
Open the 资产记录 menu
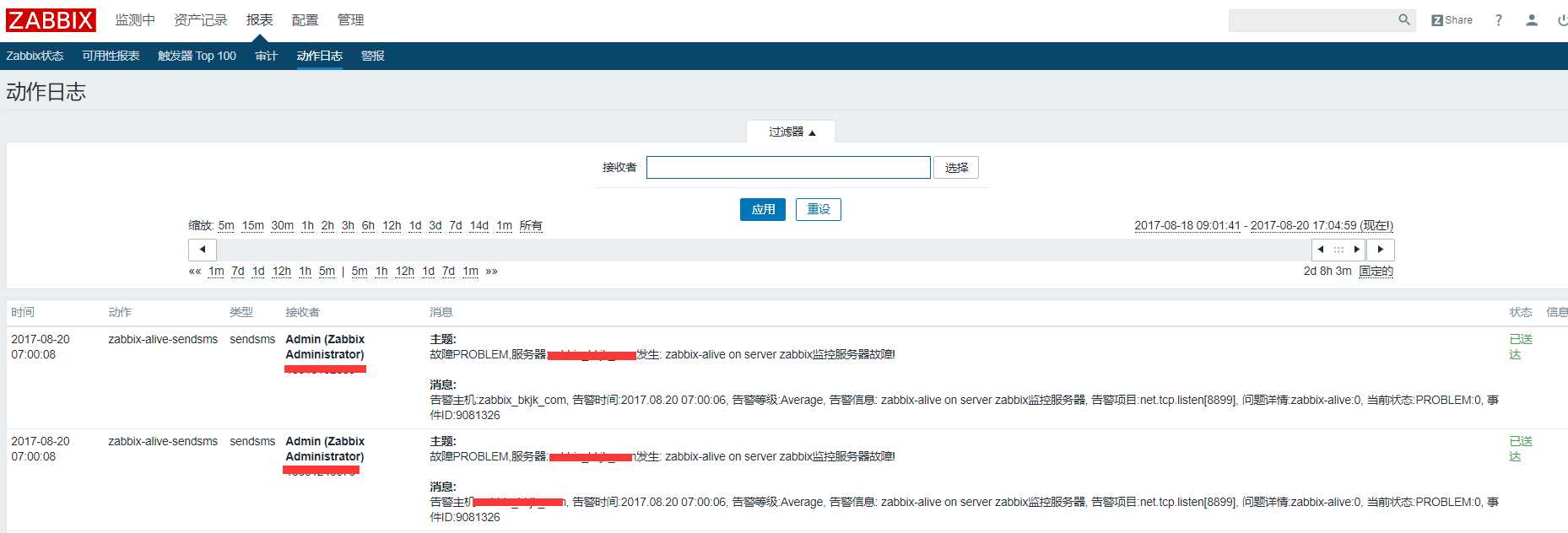[201, 20]
